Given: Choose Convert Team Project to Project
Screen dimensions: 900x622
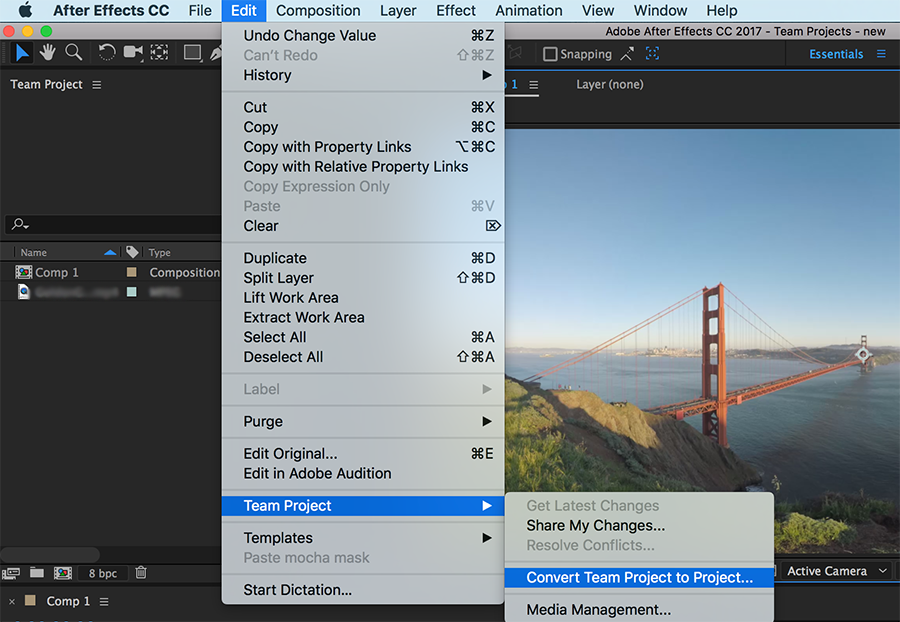Looking at the screenshot, I should click(639, 577).
